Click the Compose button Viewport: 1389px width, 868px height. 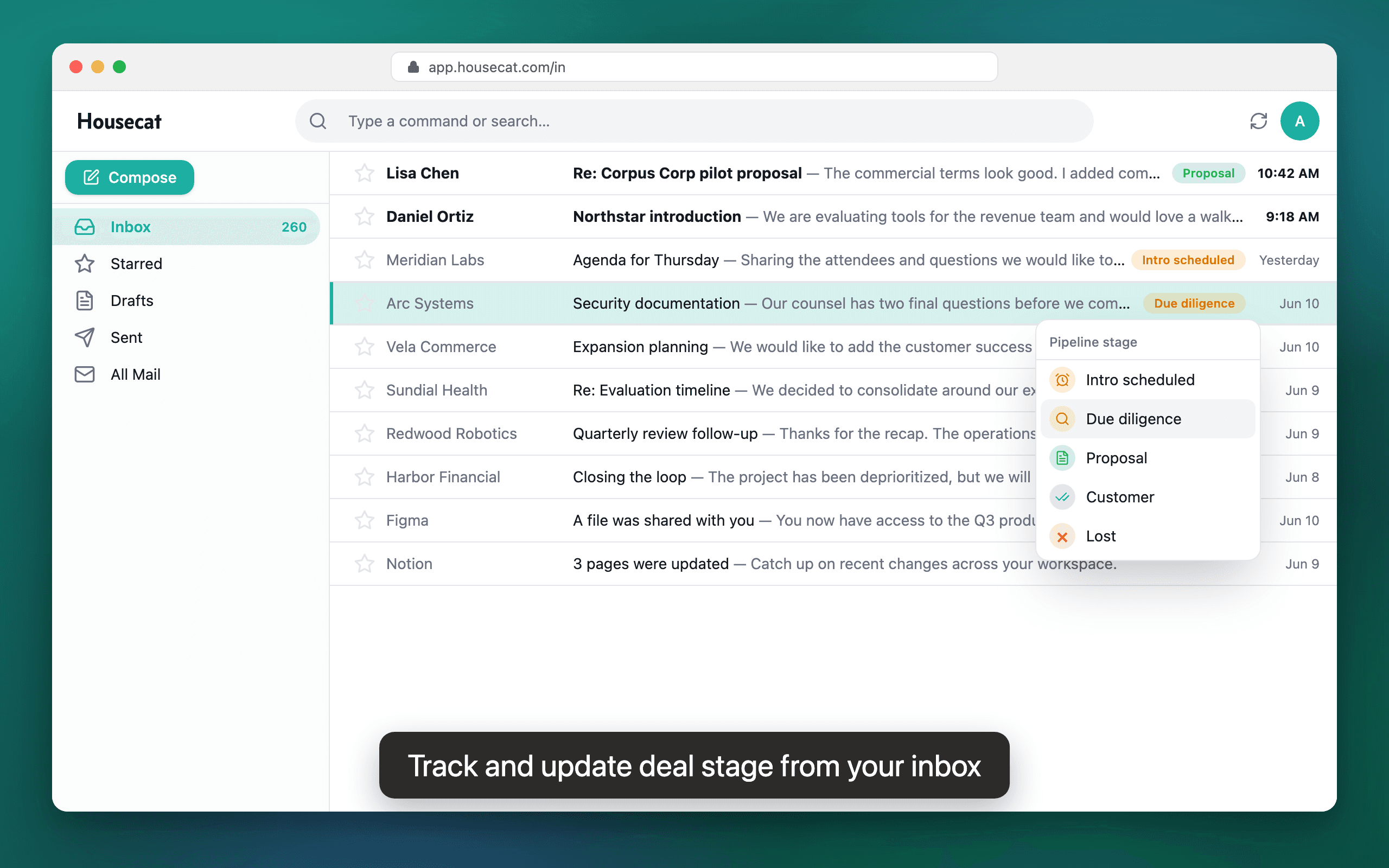coord(129,177)
